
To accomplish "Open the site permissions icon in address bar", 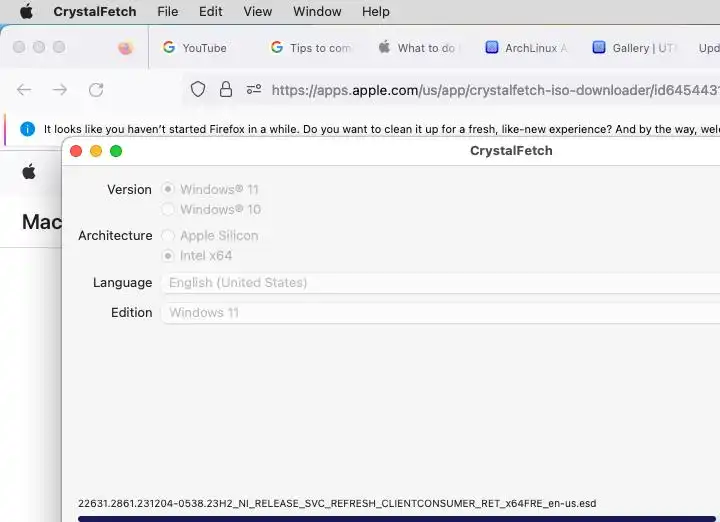I will click(253, 90).
